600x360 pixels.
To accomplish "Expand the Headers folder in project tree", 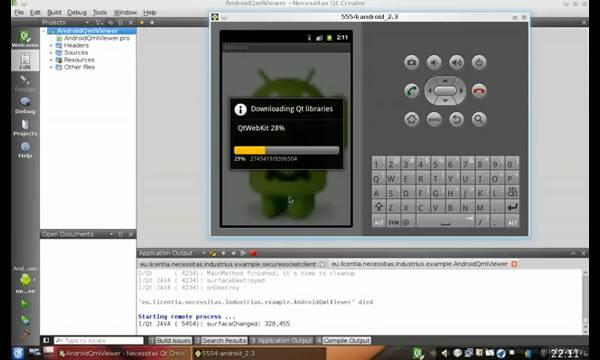I will tap(51, 46).
